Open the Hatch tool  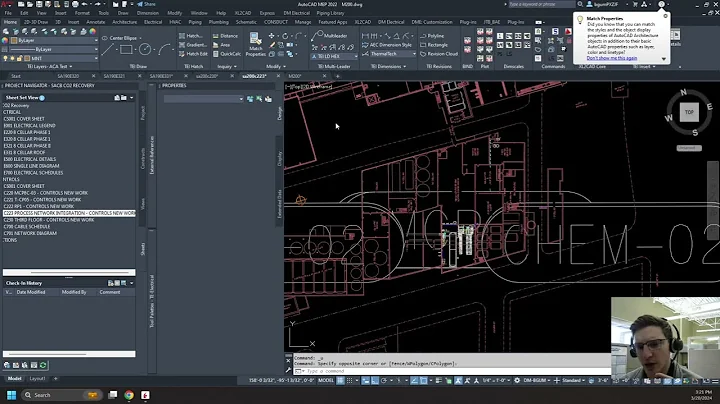(190, 35)
